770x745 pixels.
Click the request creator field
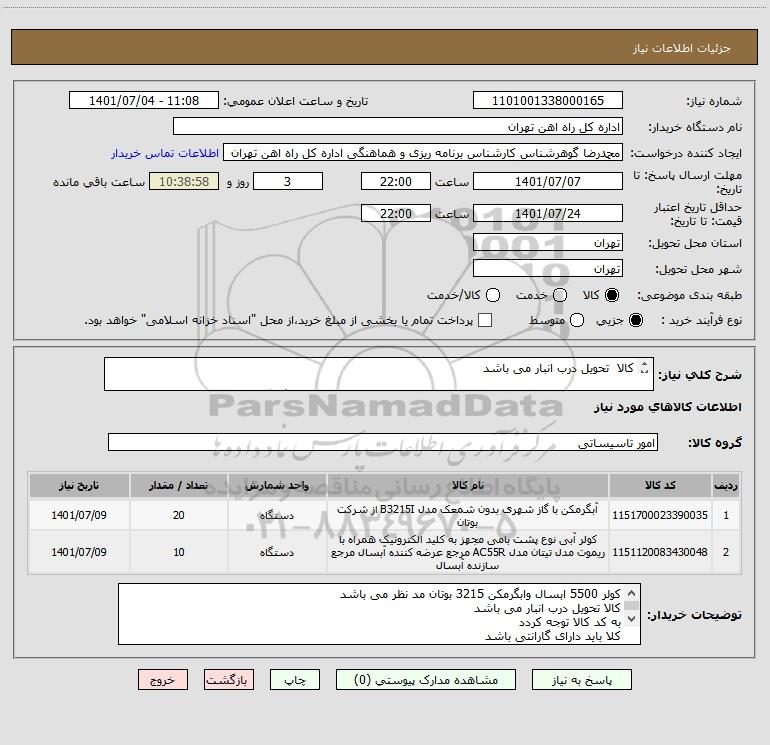(x=423, y=152)
